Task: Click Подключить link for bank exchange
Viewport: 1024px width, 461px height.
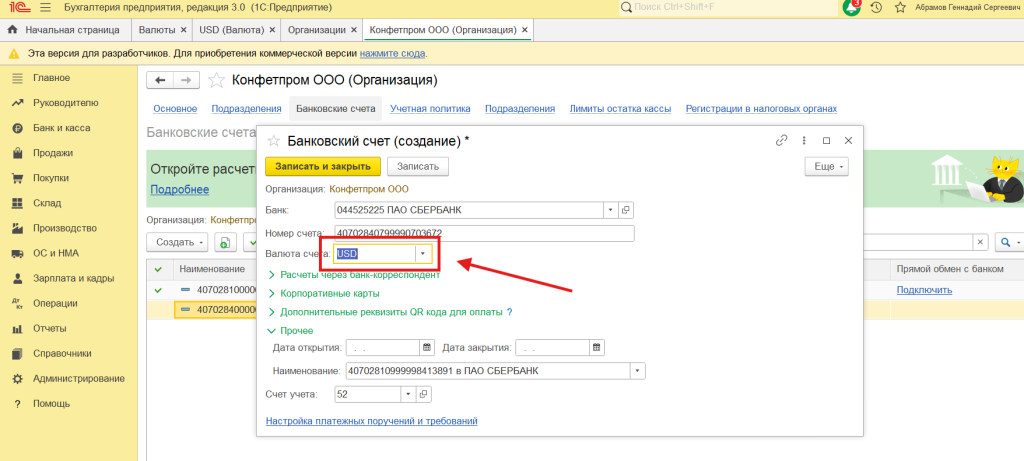Action: click(x=924, y=290)
